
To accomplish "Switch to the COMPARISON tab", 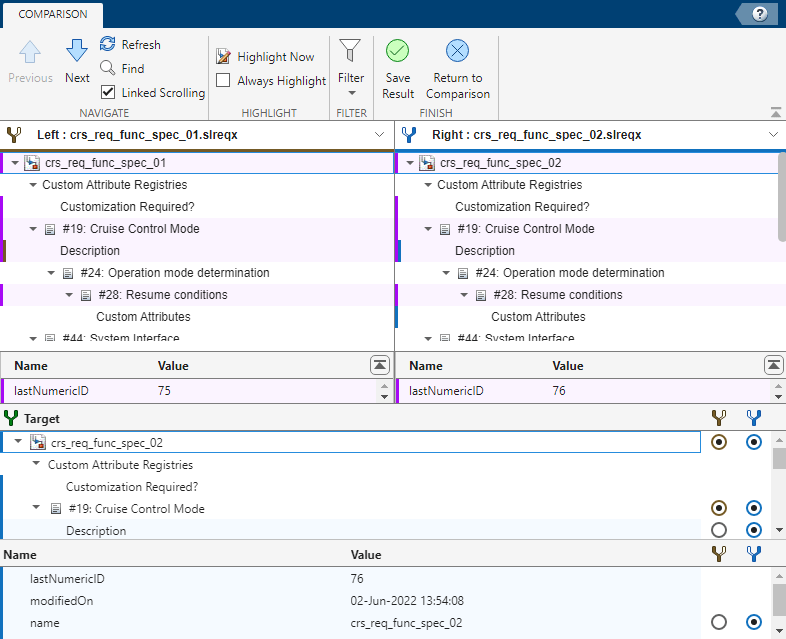I will (53, 14).
